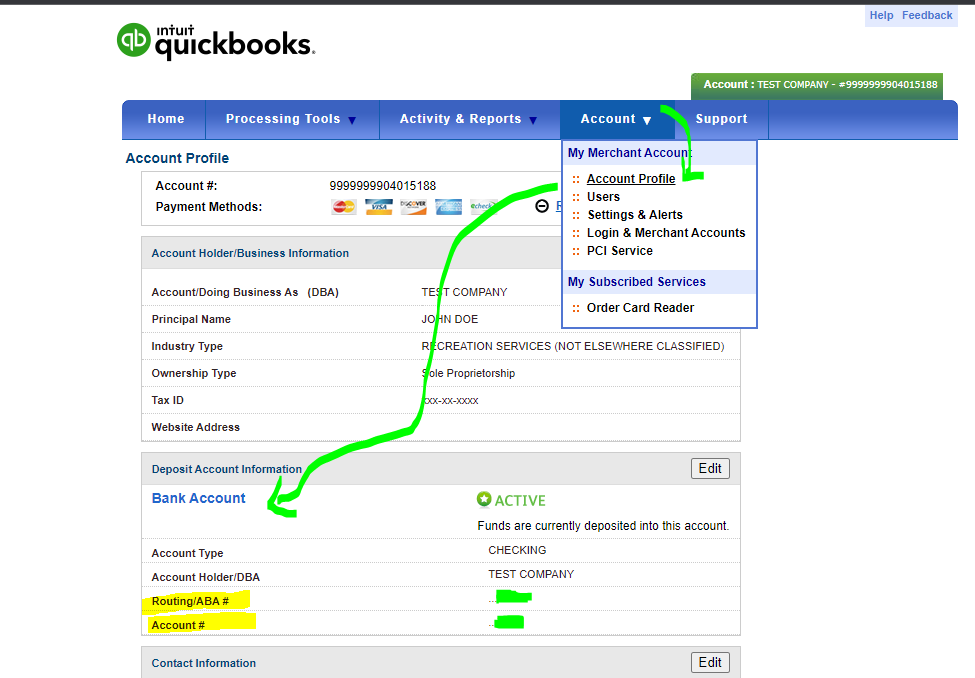Click the Sole Proprietorship ownership value
Screen dimensions: 975x678
tap(468, 373)
